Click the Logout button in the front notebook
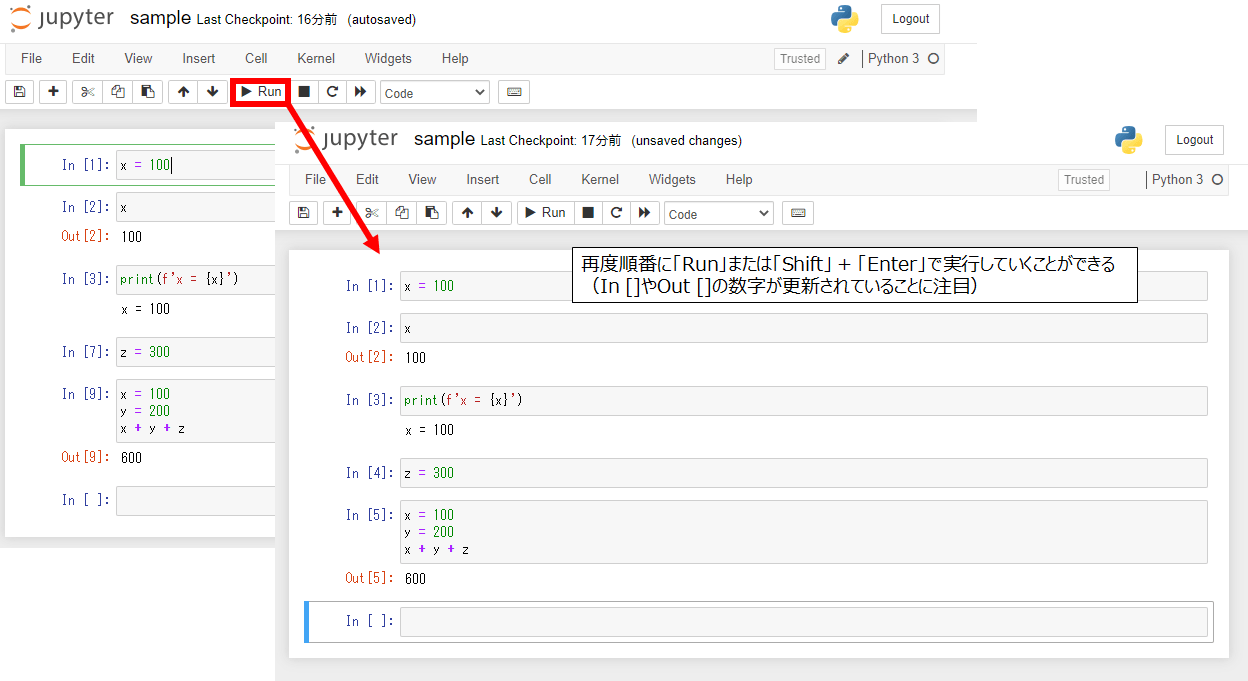 pyautogui.click(x=1194, y=140)
